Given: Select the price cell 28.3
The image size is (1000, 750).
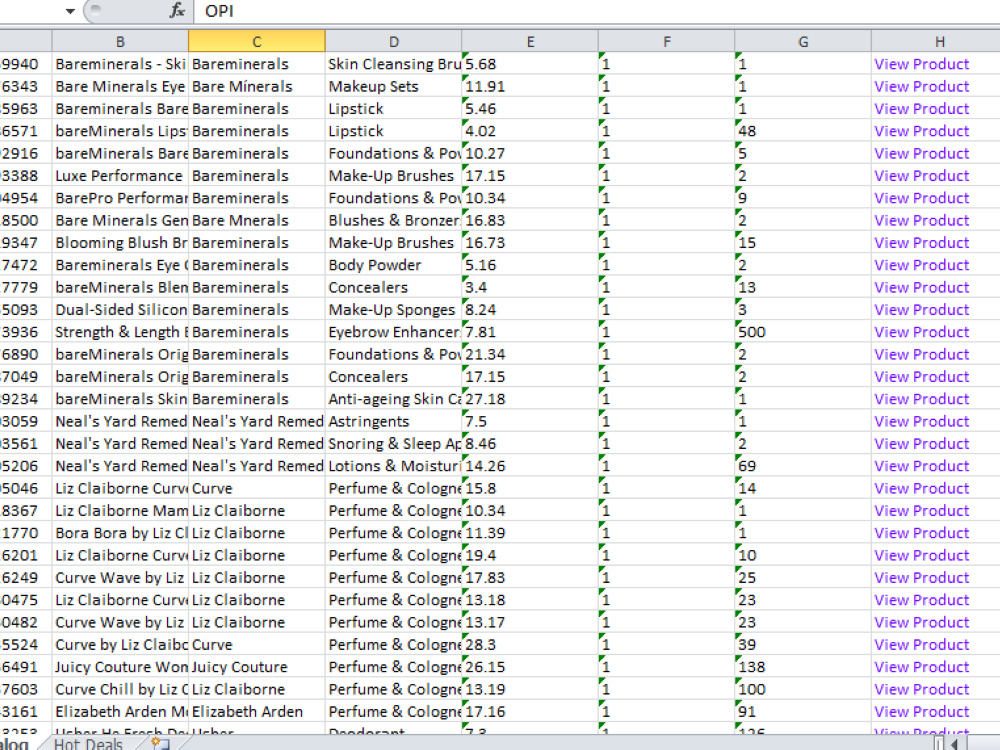Looking at the screenshot, I should [530, 644].
